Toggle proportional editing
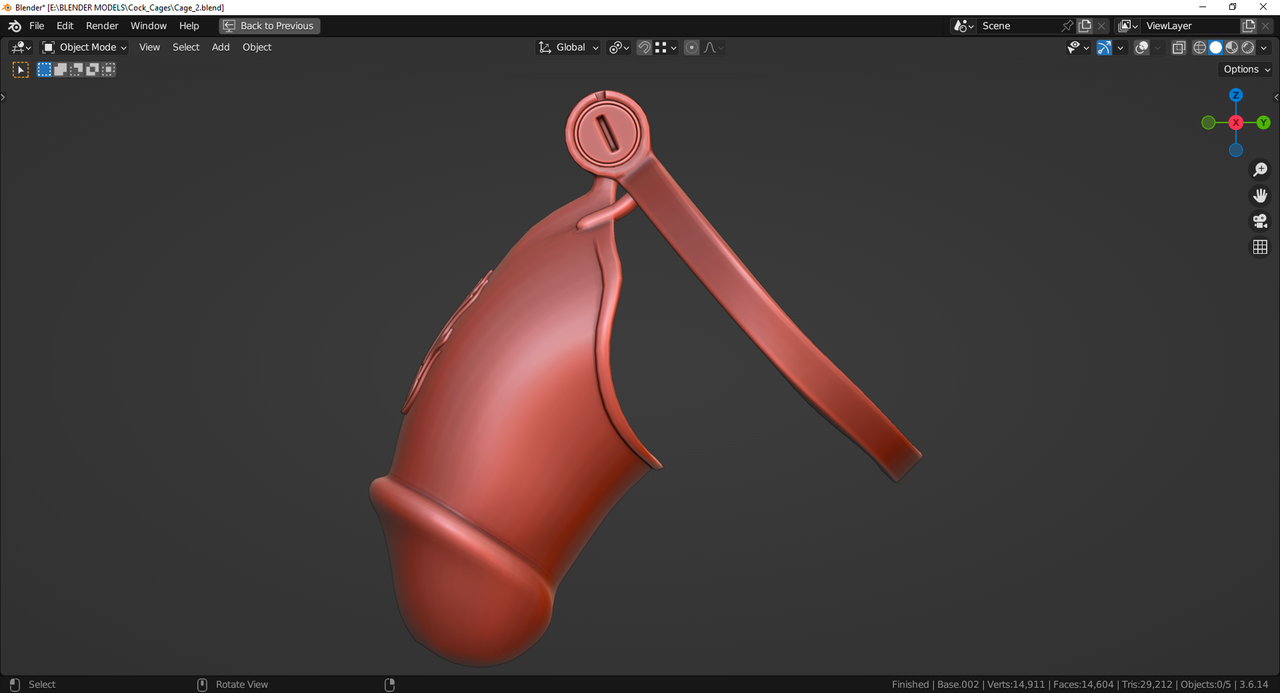The image size is (1280, 693). pyautogui.click(x=692, y=47)
